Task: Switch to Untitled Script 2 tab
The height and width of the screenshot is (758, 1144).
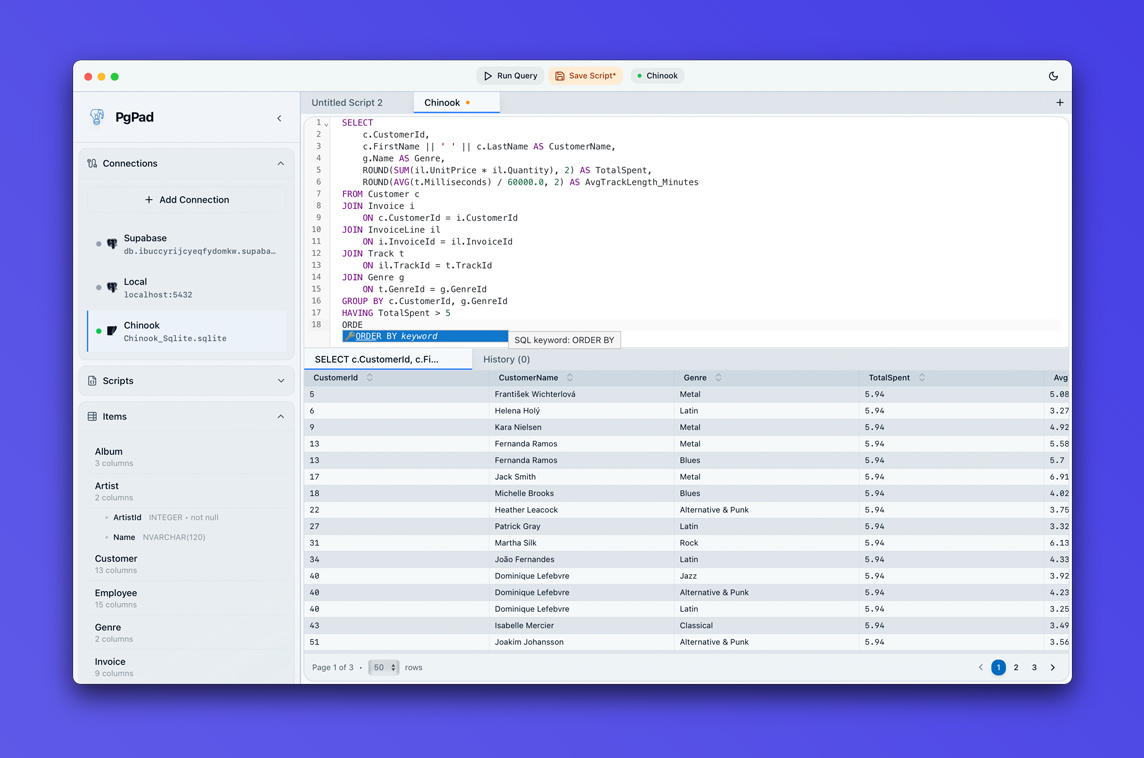Action: (347, 102)
